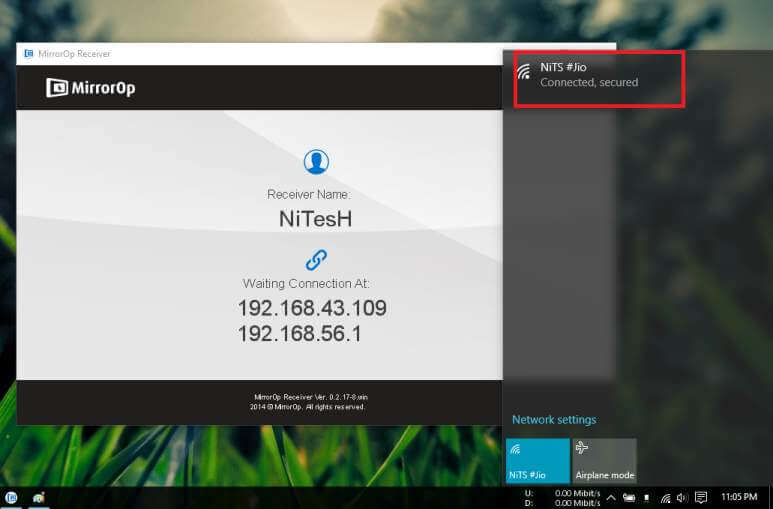Click the IP address 192.168.43.109
773x509 pixels.
coord(312,308)
